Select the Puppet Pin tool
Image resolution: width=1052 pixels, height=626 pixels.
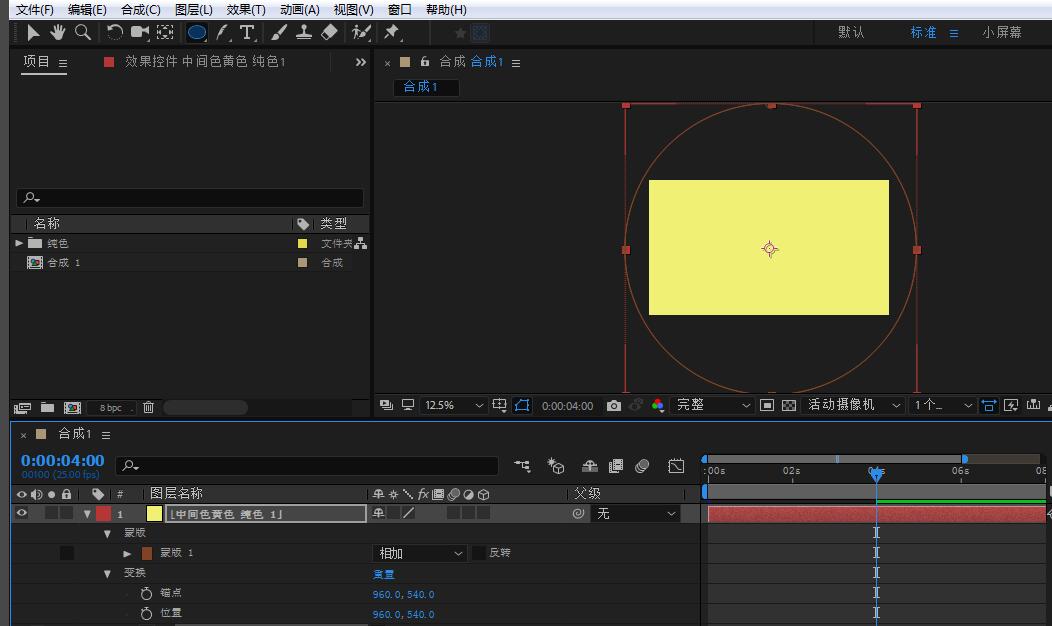[x=392, y=33]
